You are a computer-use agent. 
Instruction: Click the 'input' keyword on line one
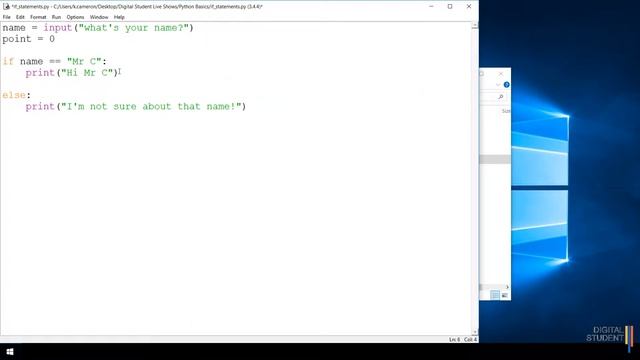tap(58, 28)
